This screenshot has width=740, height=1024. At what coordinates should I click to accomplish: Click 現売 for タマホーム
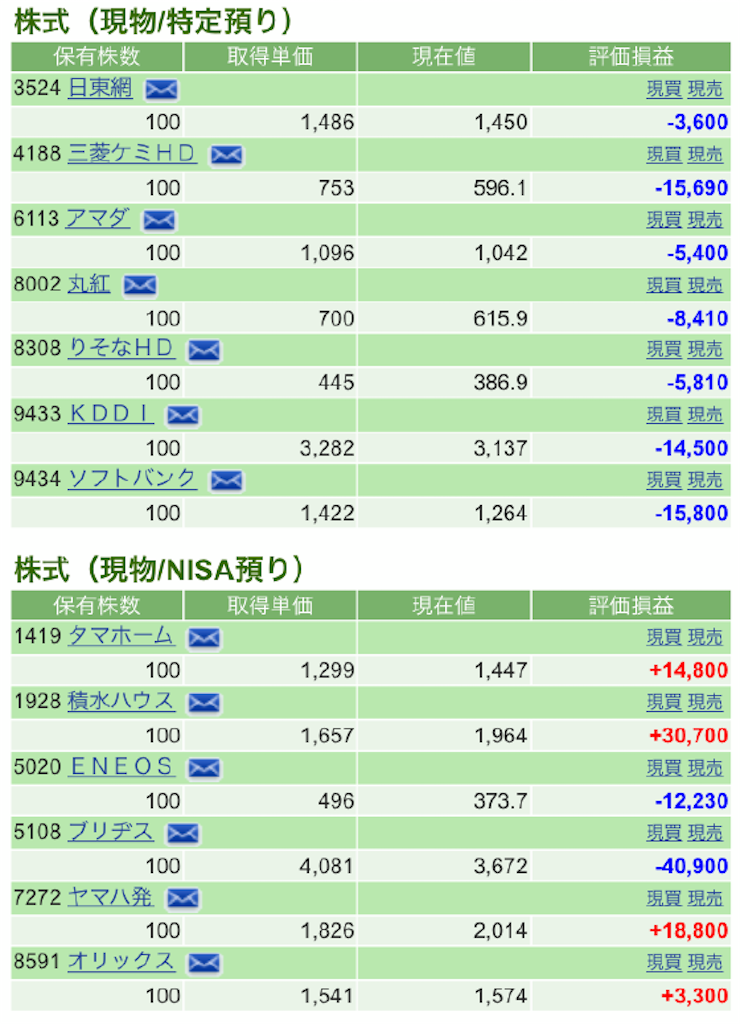705,637
